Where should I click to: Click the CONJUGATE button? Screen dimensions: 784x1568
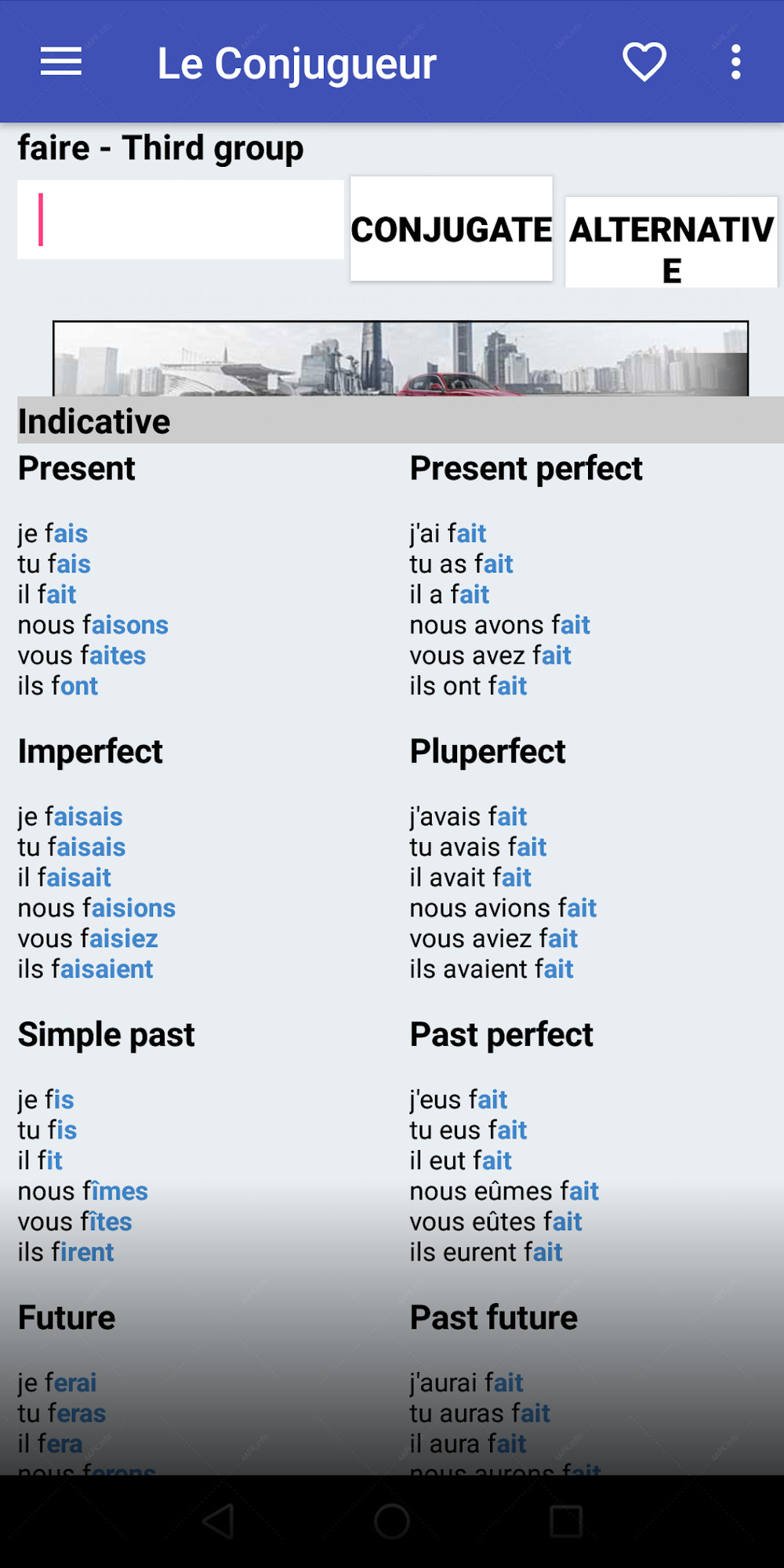[x=452, y=229]
